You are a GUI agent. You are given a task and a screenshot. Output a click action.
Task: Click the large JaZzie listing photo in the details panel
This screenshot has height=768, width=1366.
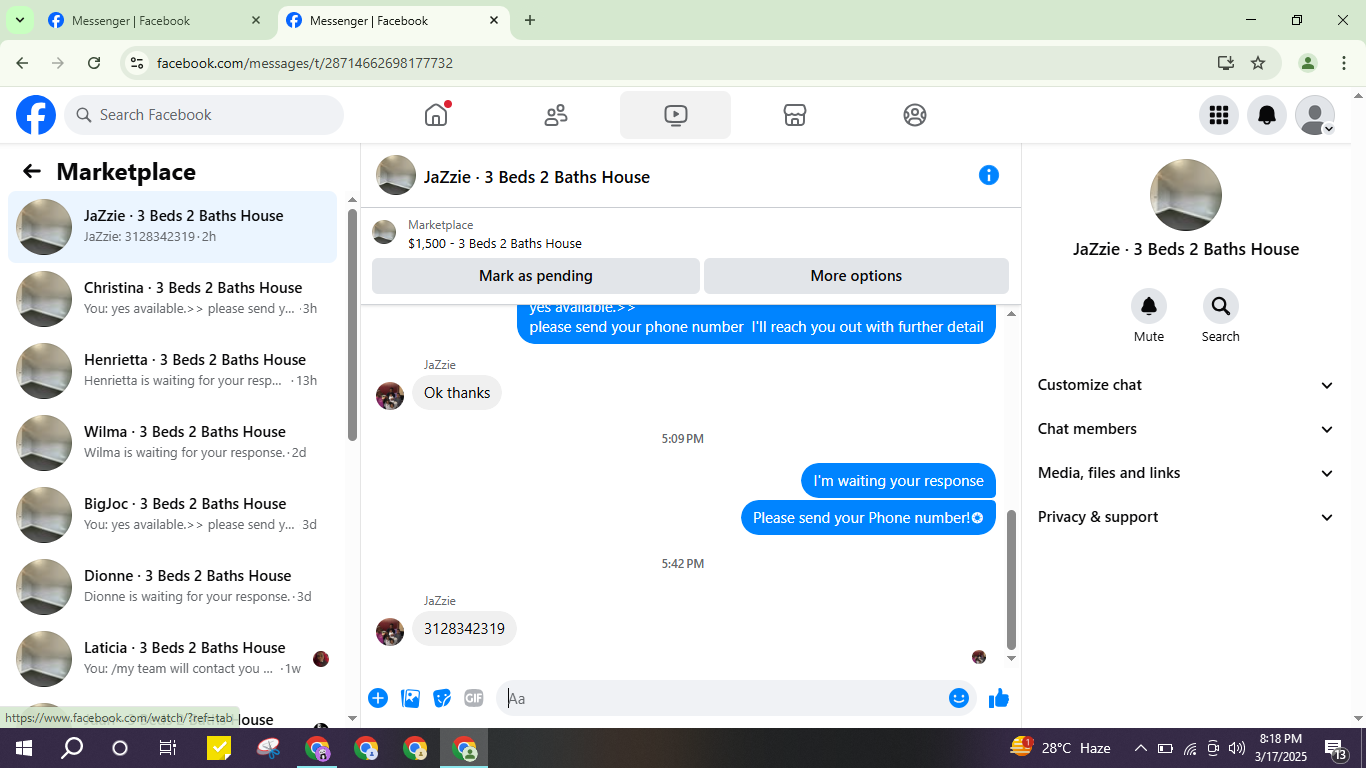point(1186,195)
